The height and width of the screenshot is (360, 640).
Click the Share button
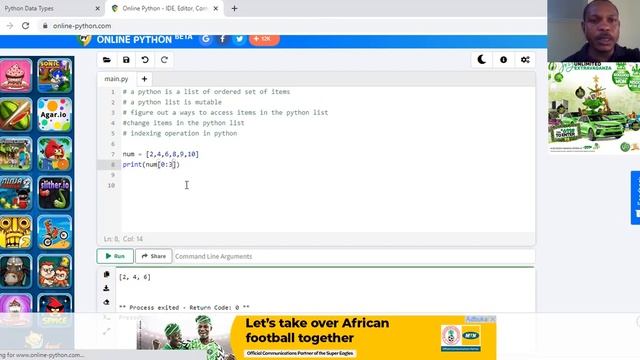[154, 256]
